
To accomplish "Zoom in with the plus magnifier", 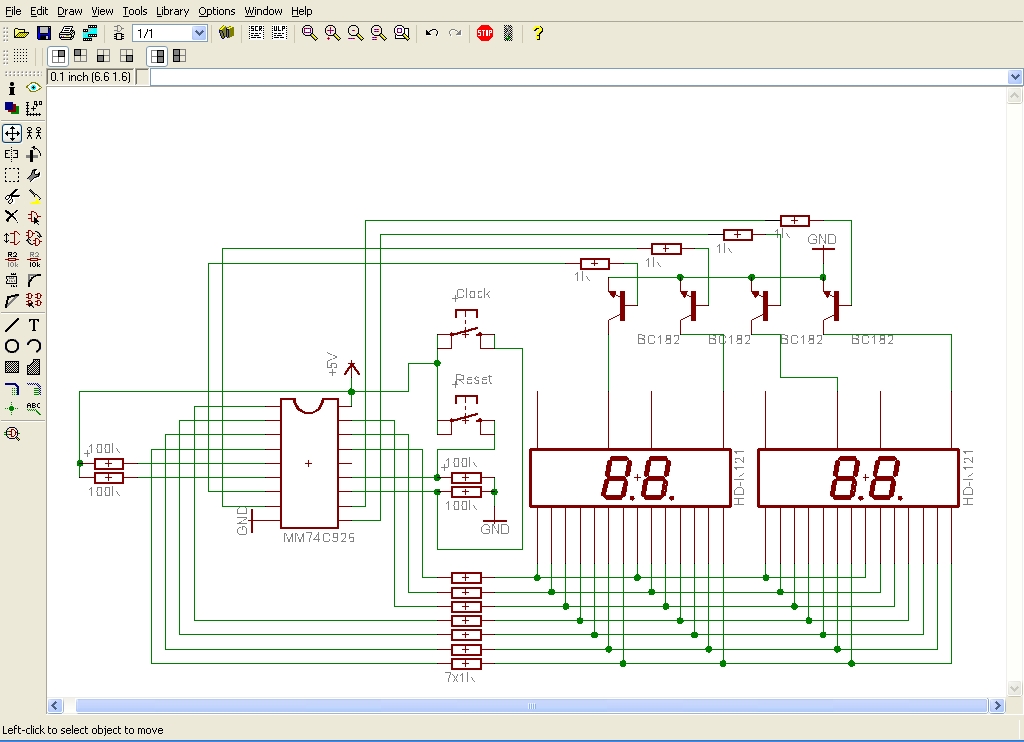I will [x=332, y=33].
